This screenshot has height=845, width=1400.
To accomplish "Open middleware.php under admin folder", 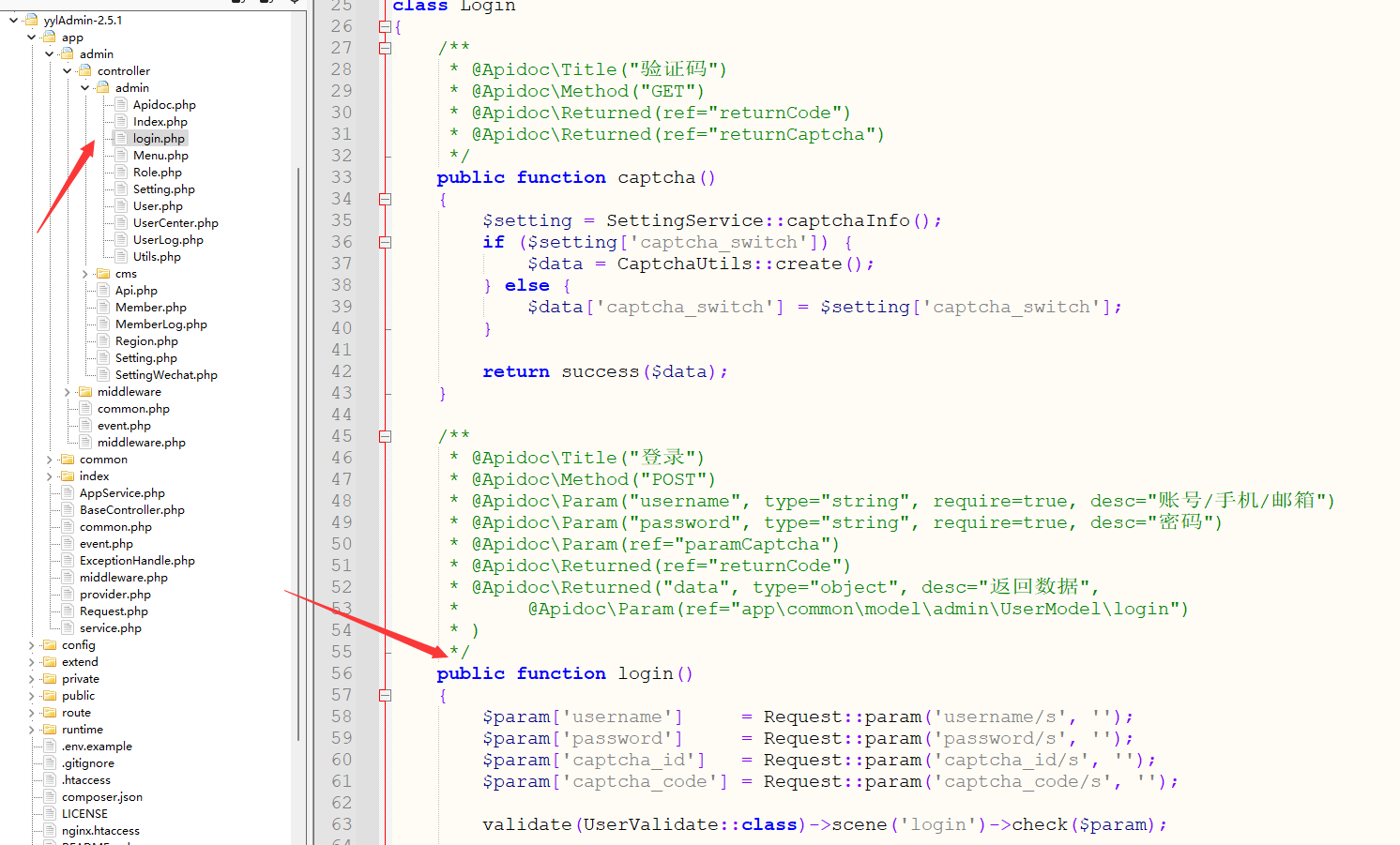I will click(x=141, y=442).
